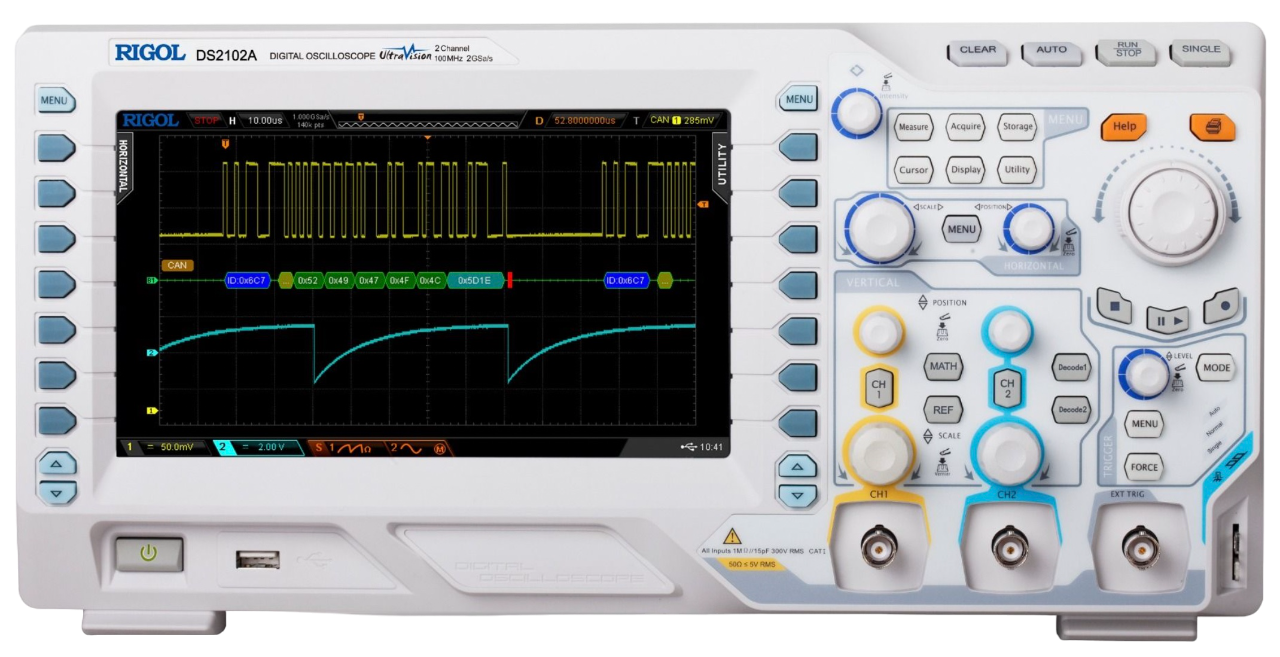Select the cyan channel 2 ground marker on screen

[153, 353]
